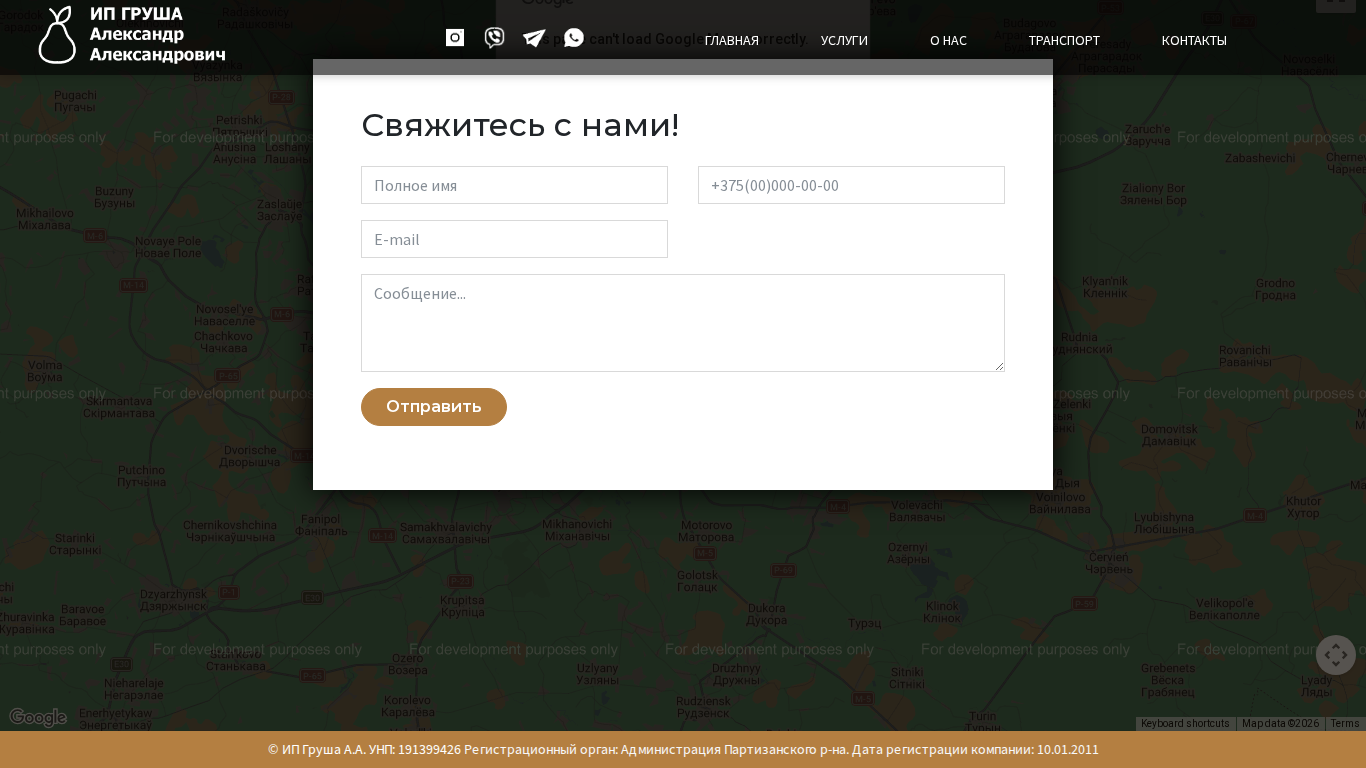This screenshot has width=1366, height=768.
Task: Open the map Terms link
Action: (x=1345, y=724)
